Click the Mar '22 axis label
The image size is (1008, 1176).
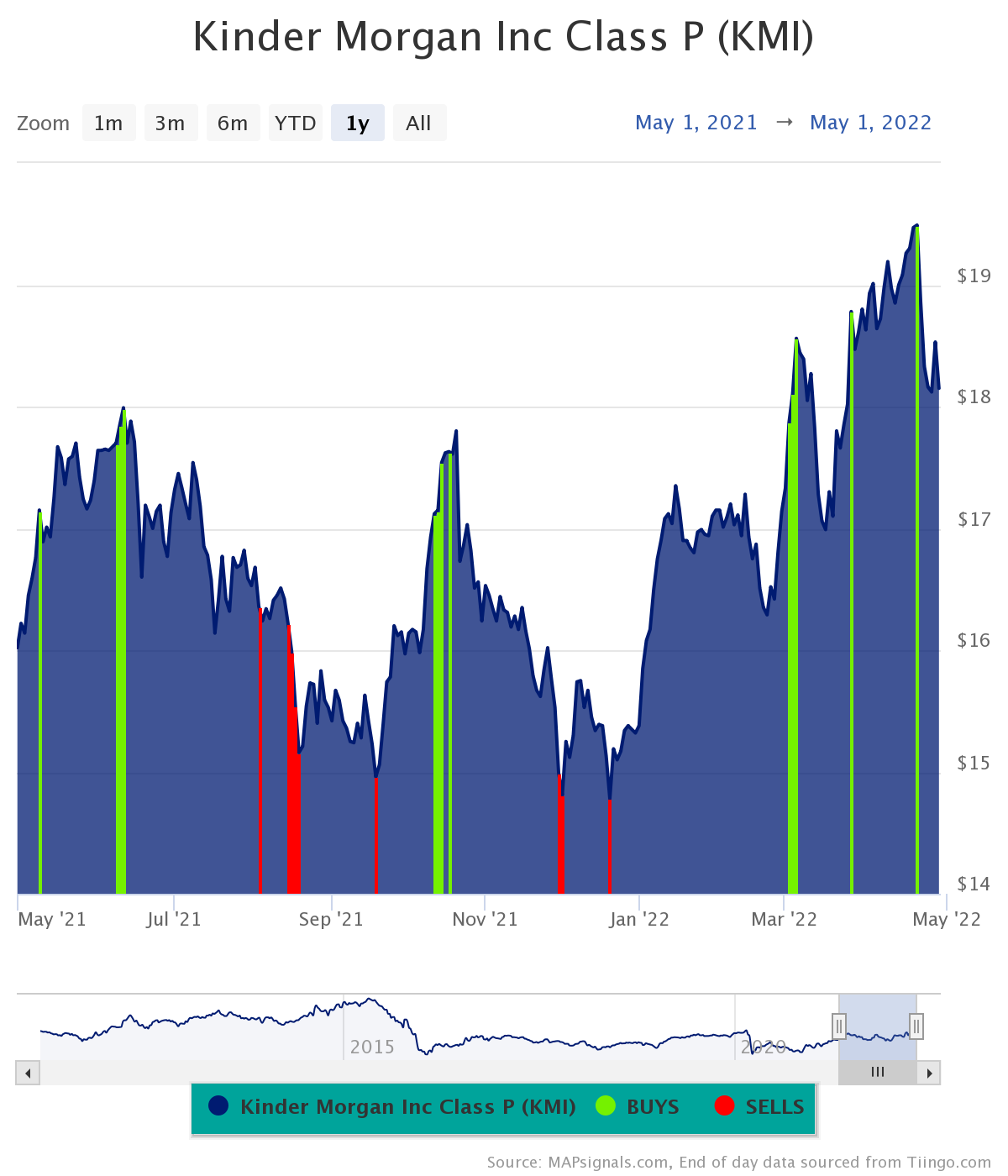pyautogui.click(x=784, y=919)
